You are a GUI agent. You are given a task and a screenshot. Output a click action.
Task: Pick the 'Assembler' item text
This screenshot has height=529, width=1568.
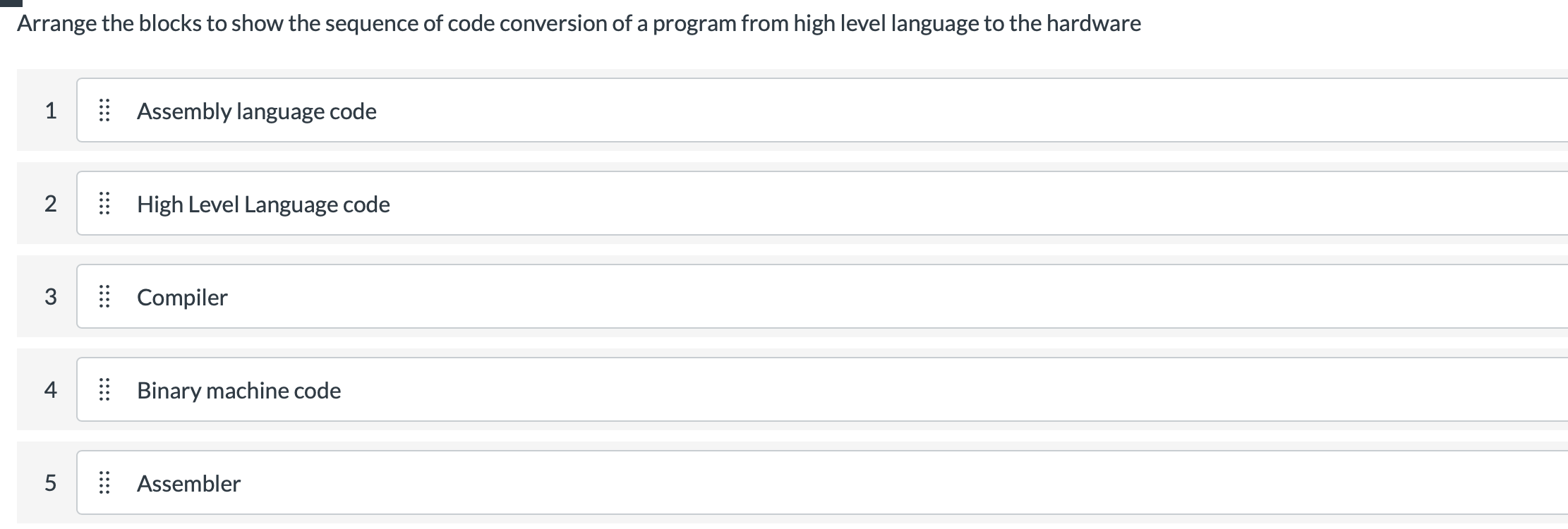[188, 484]
